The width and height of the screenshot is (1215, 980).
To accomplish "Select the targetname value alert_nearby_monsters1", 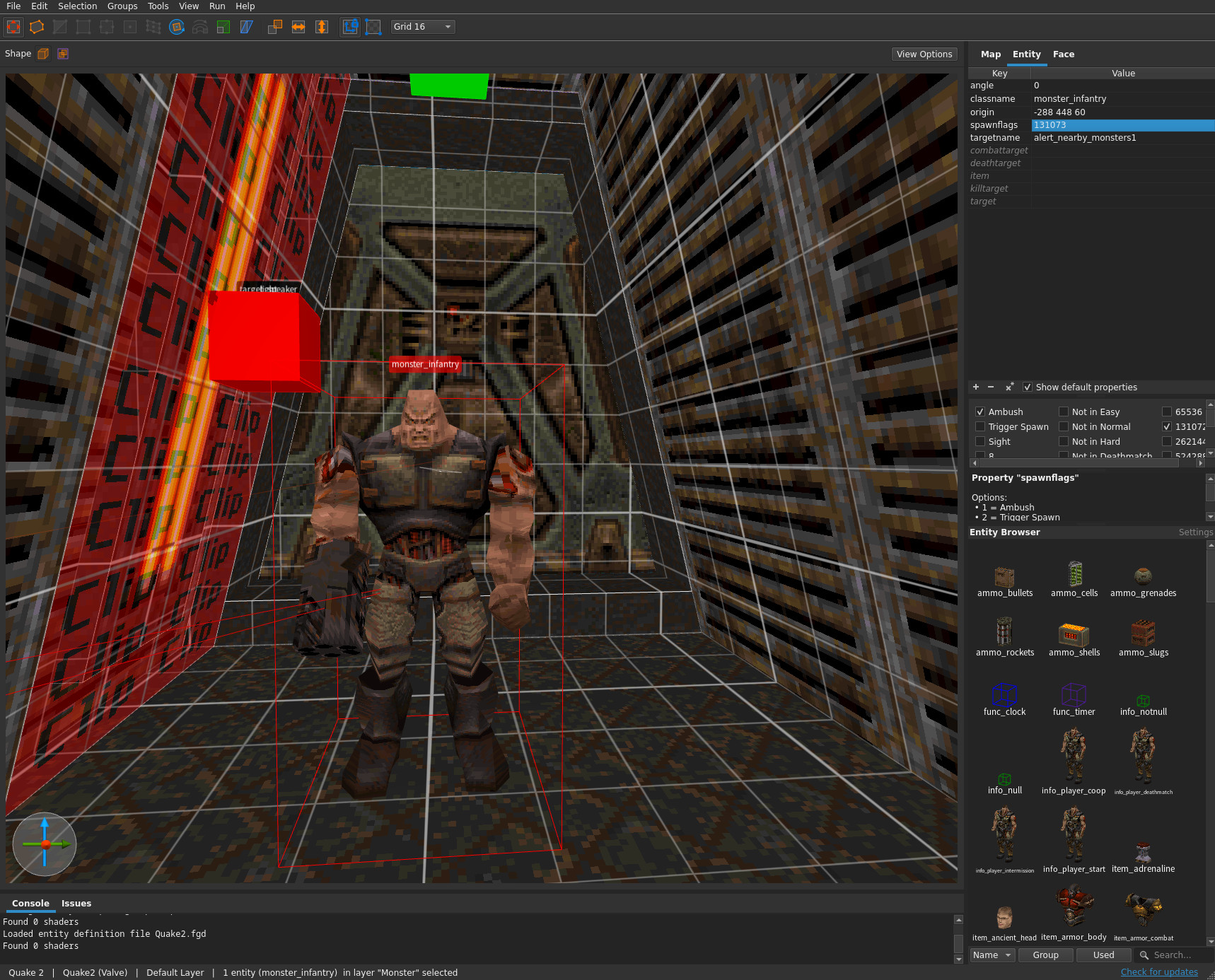I will pos(1122,138).
